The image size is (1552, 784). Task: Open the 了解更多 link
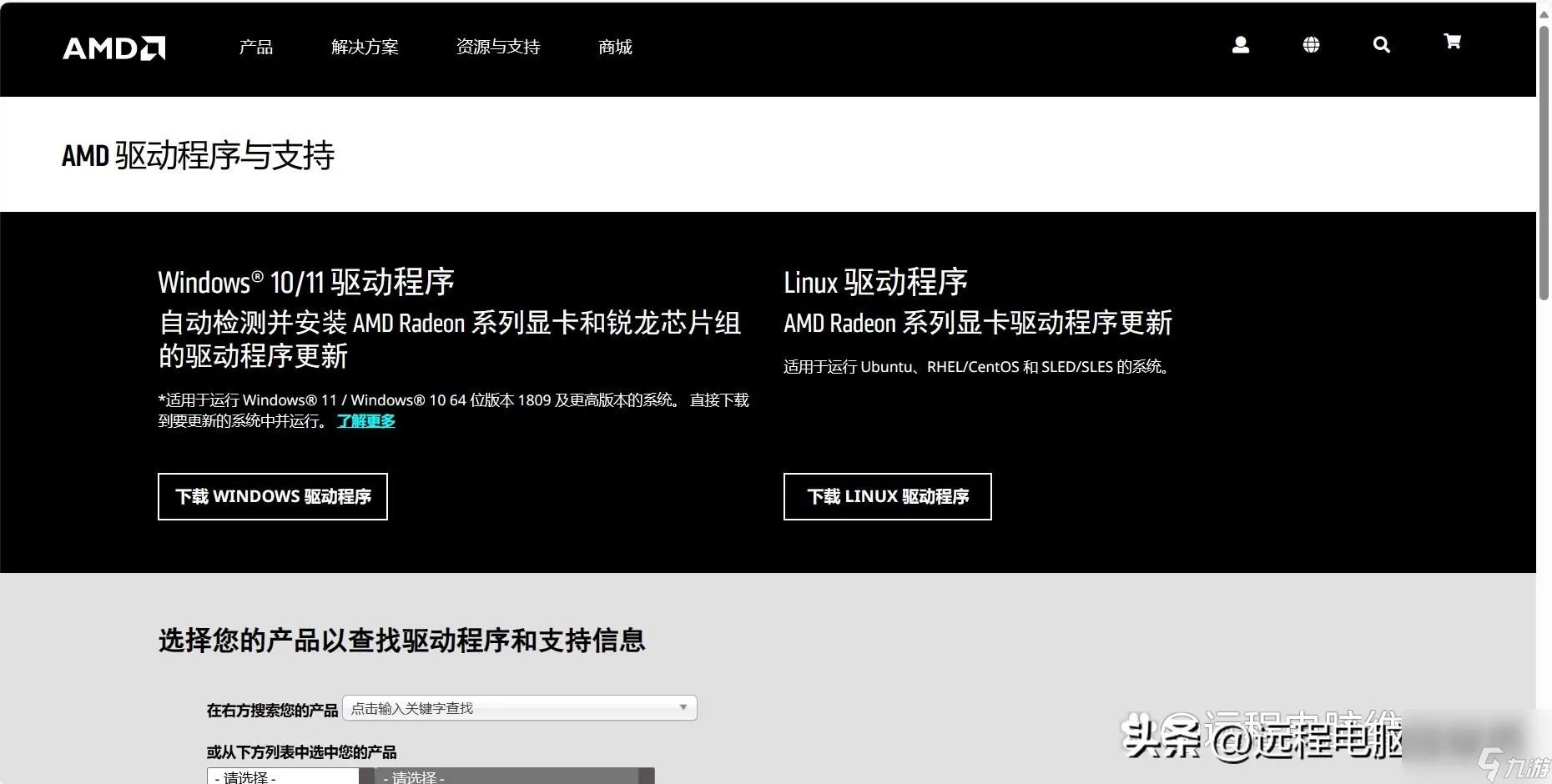pyautogui.click(x=365, y=421)
